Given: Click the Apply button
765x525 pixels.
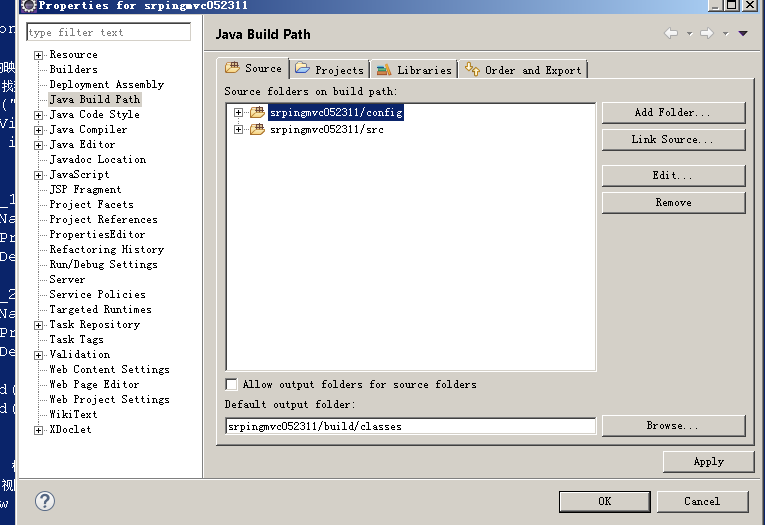Looking at the screenshot, I should pyautogui.click(x=708, y=462).
